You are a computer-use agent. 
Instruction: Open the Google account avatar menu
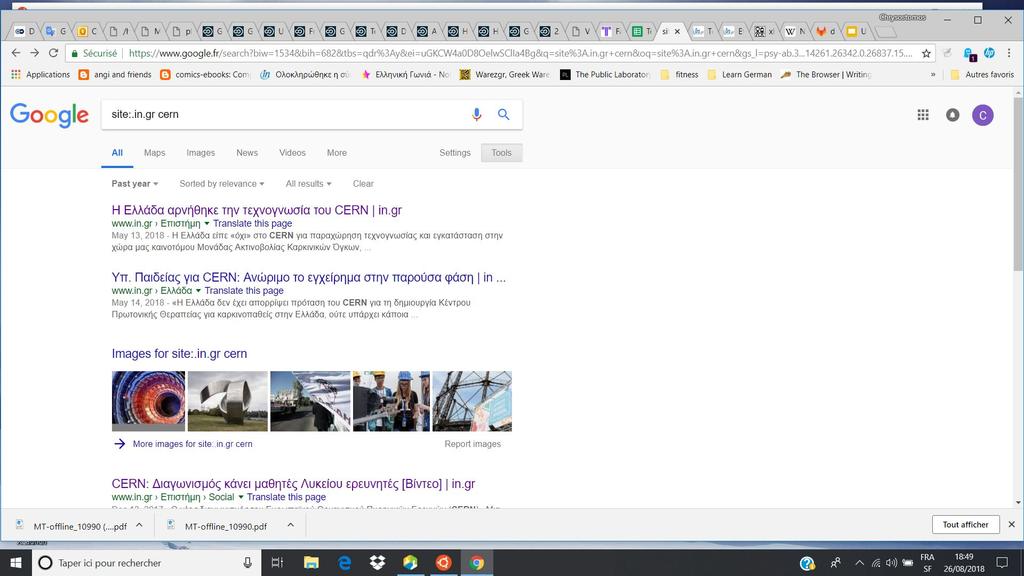point(982,115)
